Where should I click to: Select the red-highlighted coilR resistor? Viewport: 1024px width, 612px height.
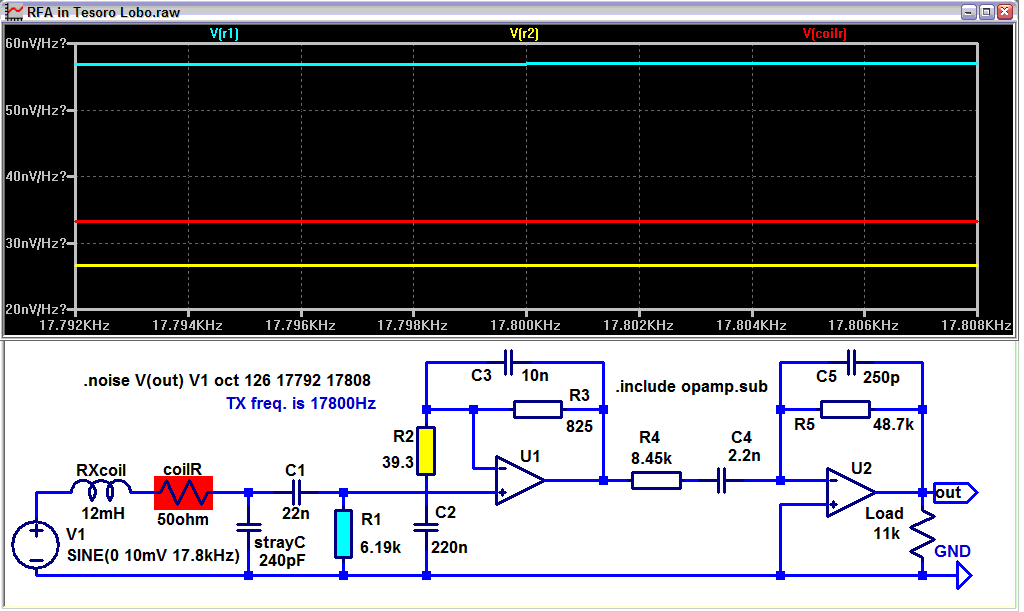tap(183, 492)
